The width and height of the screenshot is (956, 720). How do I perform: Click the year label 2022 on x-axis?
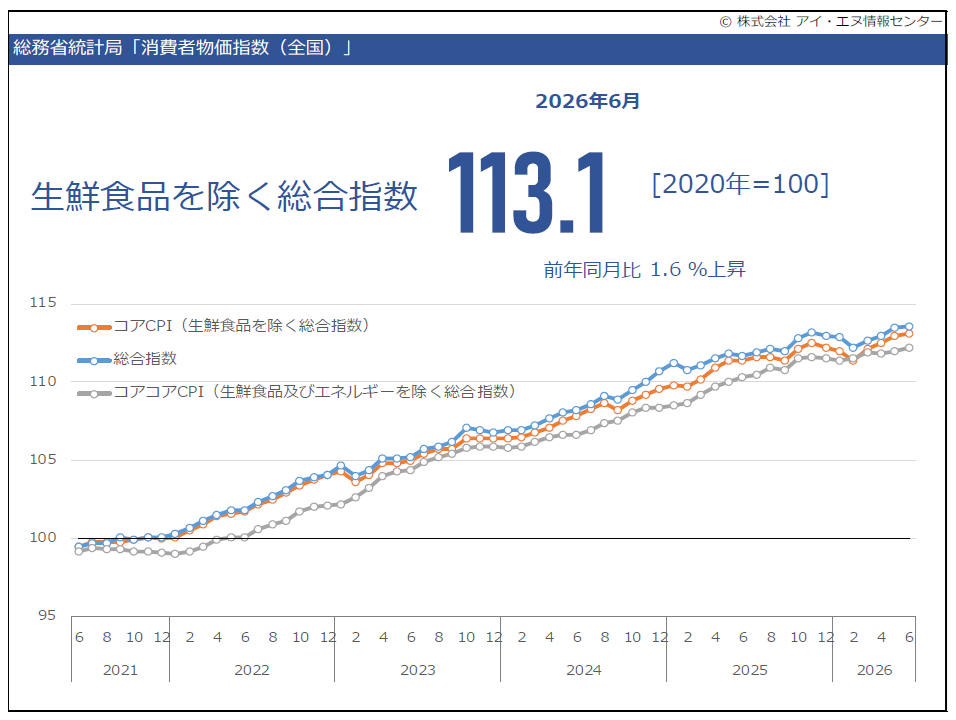coord(252,670)
